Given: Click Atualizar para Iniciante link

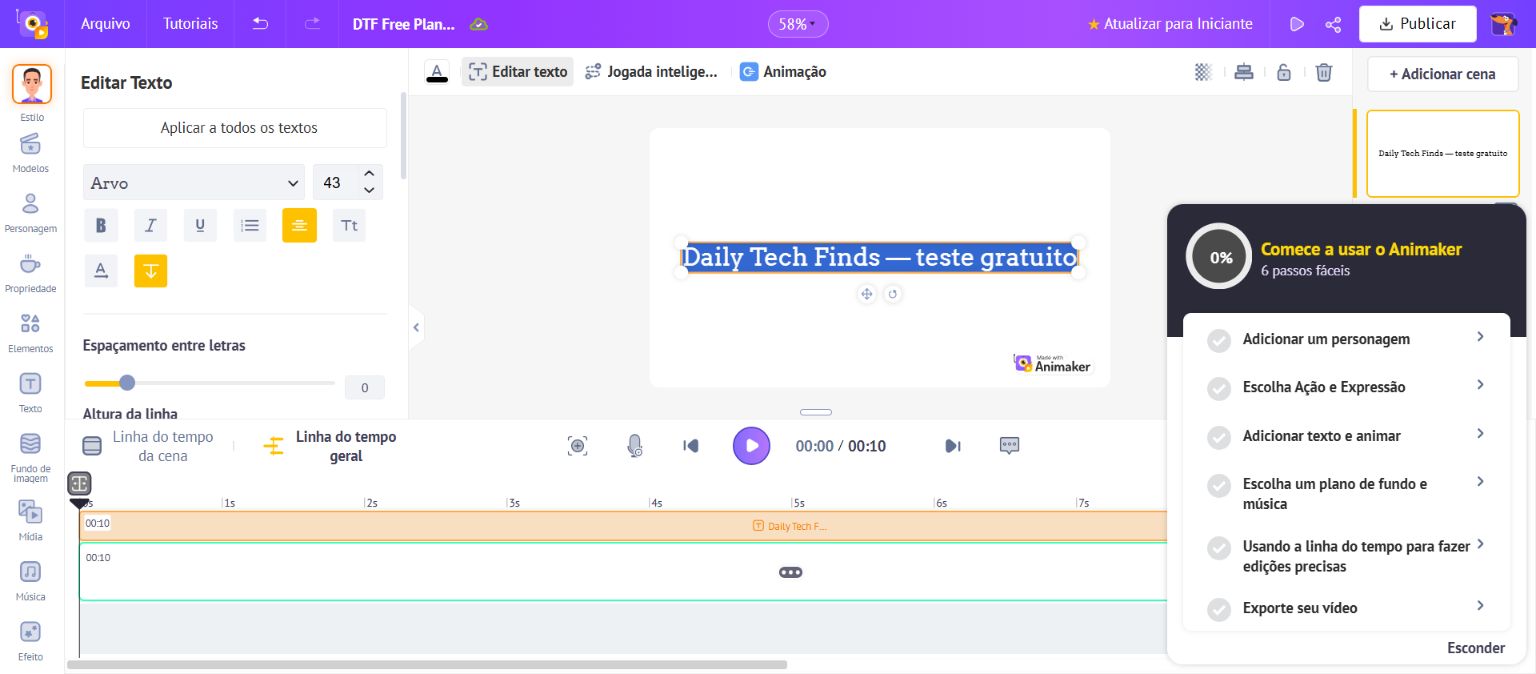Looking at the screenshot, I should [1169, 24].
